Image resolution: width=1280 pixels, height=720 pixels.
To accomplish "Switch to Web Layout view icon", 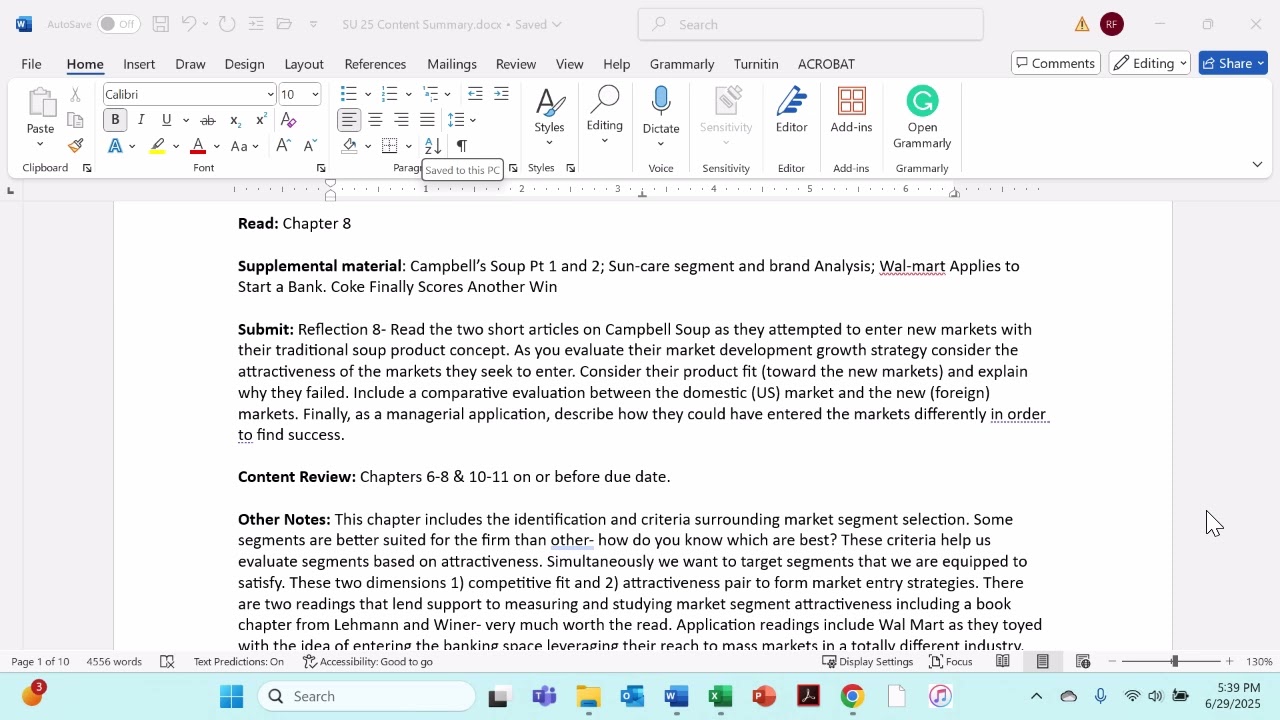I will coord(1083,661).
